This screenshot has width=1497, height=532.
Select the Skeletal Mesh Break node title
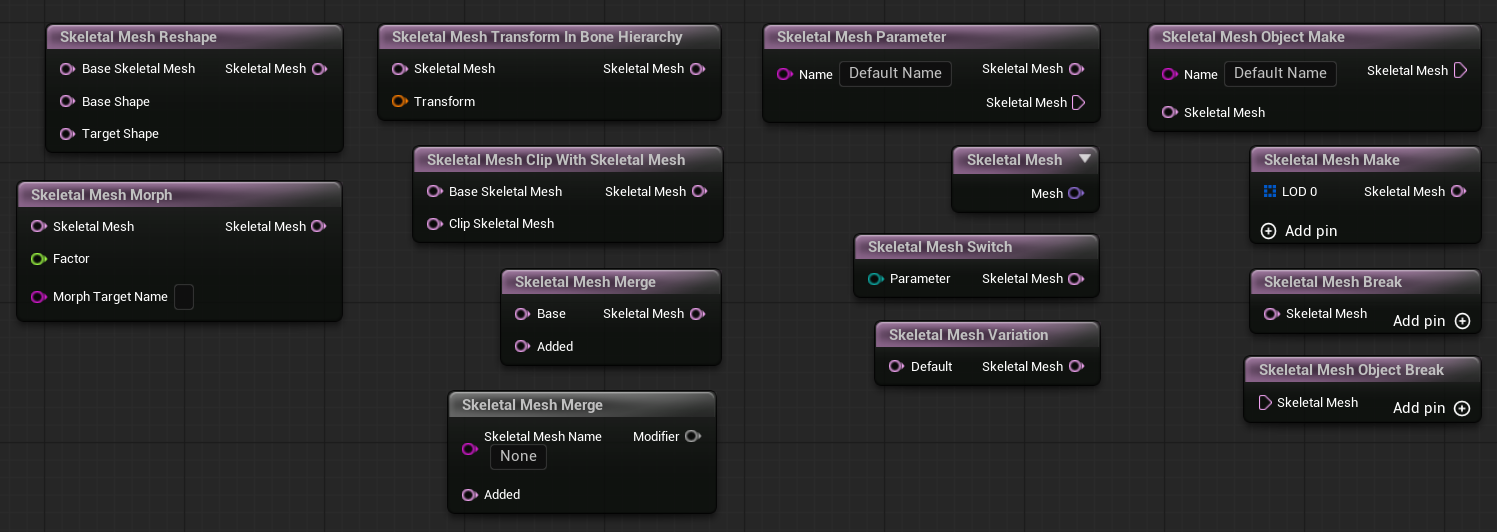[1333, 282]
